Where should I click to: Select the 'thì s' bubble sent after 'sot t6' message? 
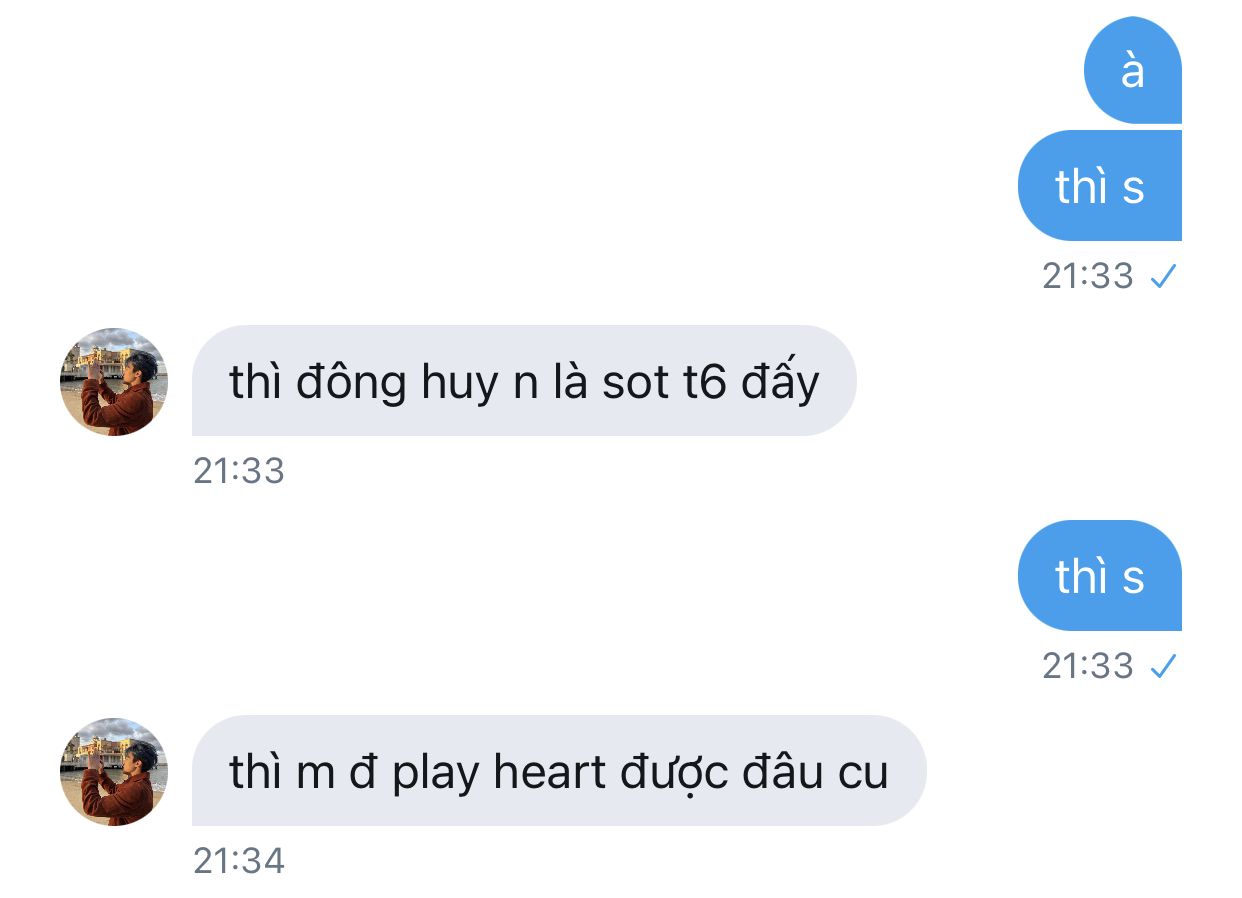1100,576
